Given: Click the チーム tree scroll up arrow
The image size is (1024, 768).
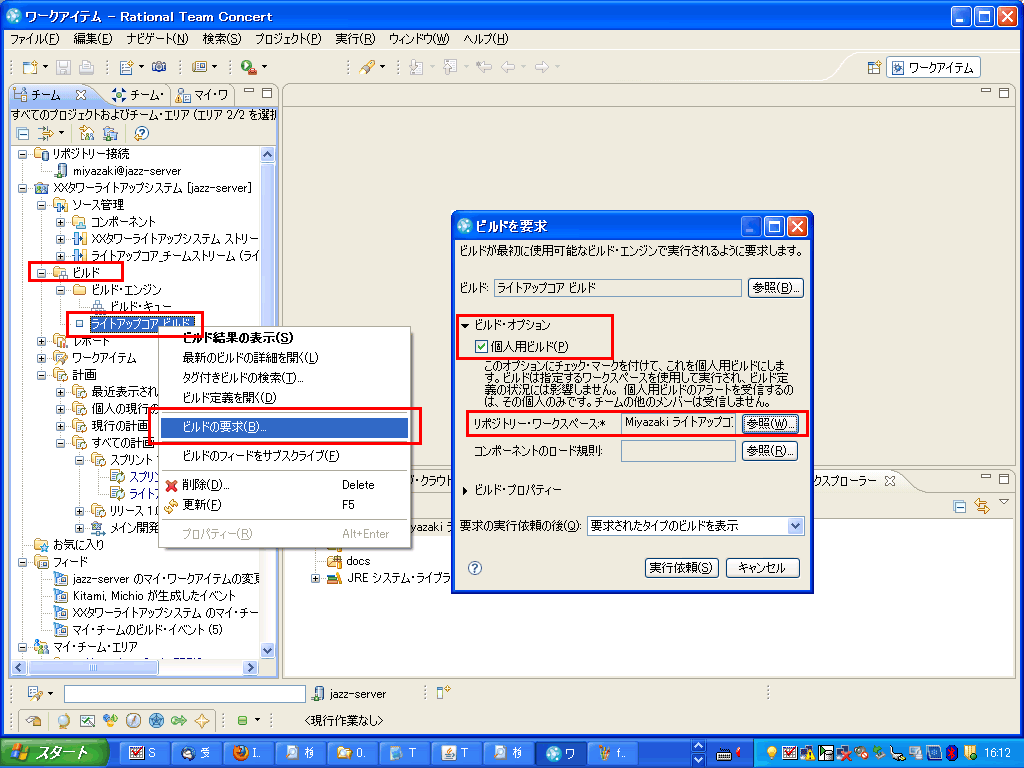Looking at the screenshot, I should [x=267, y=155].
